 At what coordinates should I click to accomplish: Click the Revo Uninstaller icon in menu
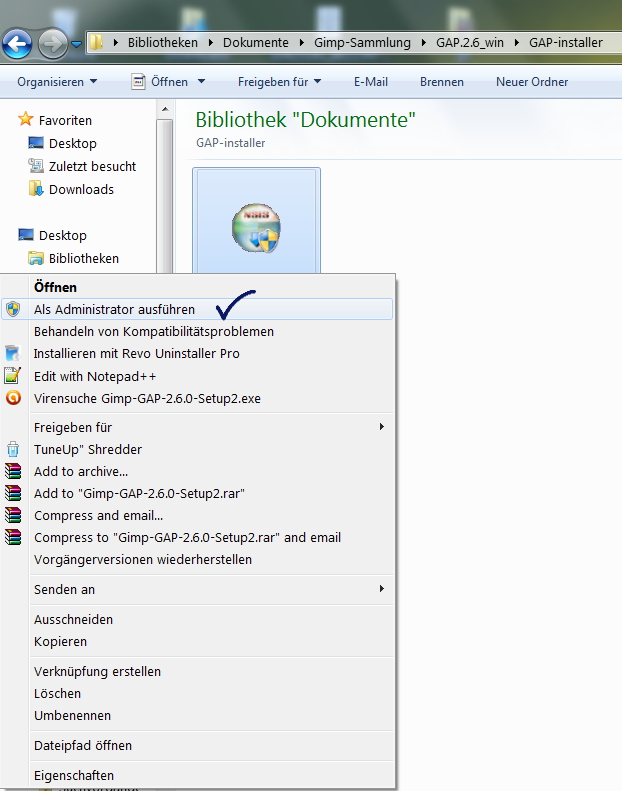click(13, 353)
